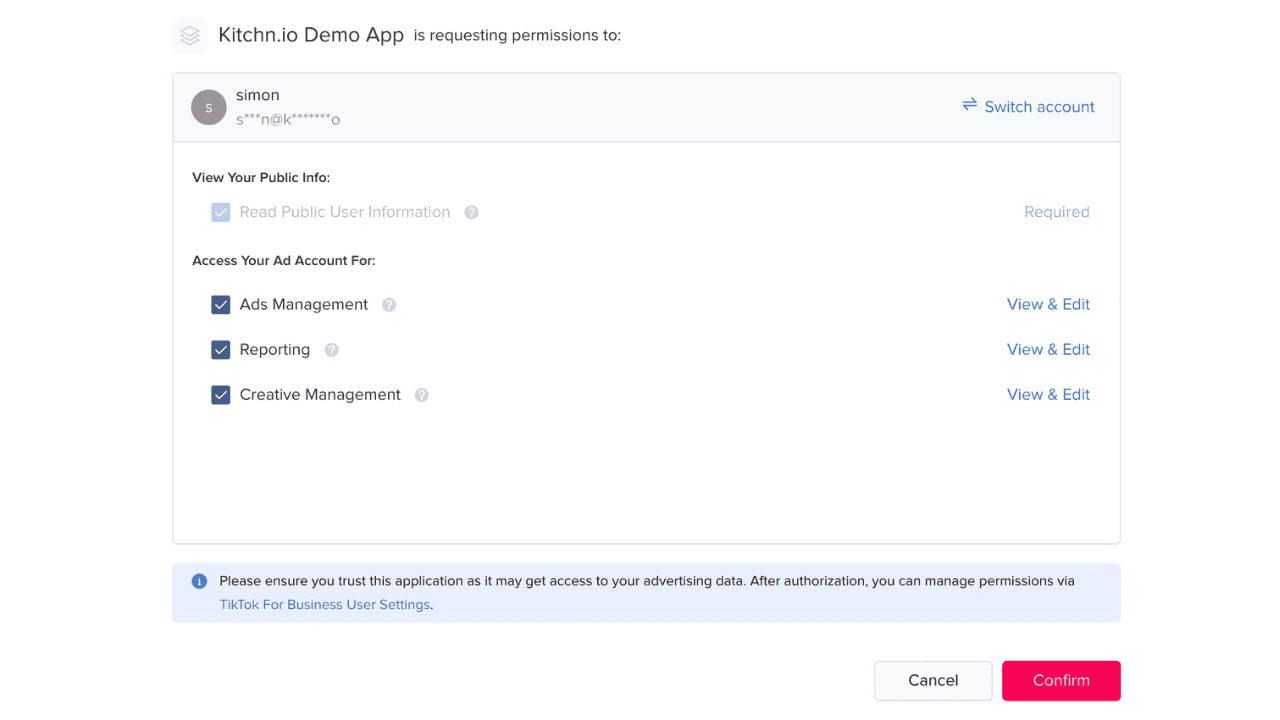Click the user avatar circle for simon
This screenshot has height=720, width=1280.
tap(208, 107)
